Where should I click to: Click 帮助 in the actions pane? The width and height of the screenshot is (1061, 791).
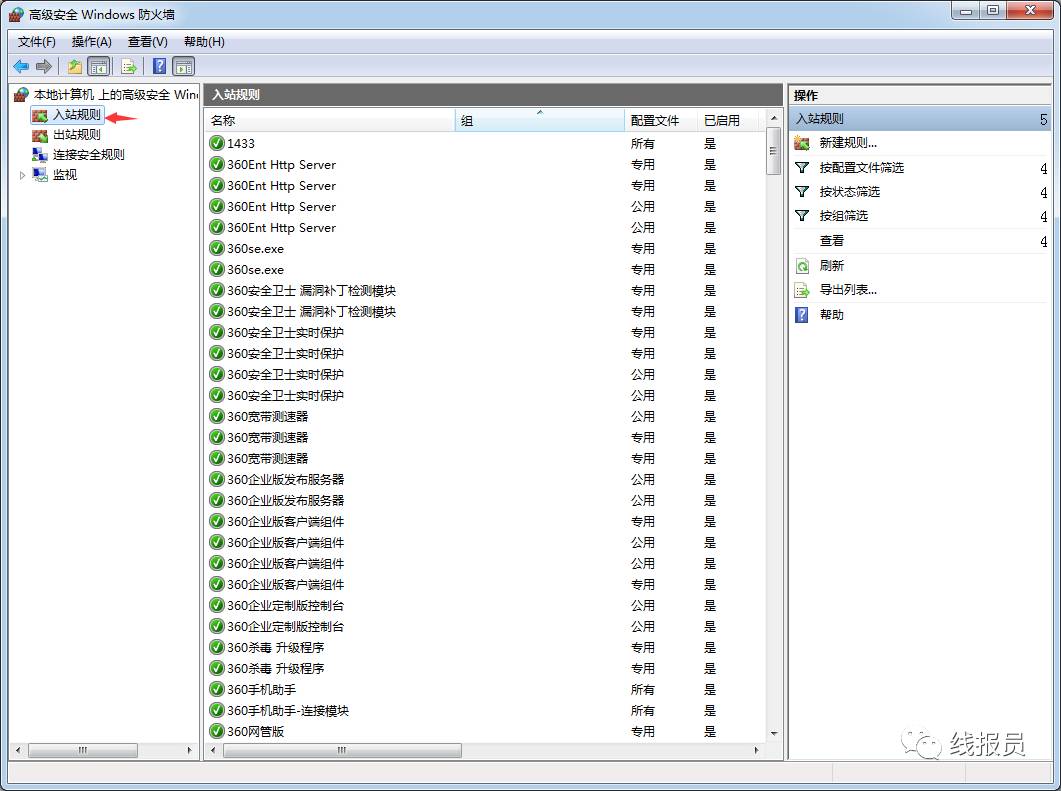[832, 315]
